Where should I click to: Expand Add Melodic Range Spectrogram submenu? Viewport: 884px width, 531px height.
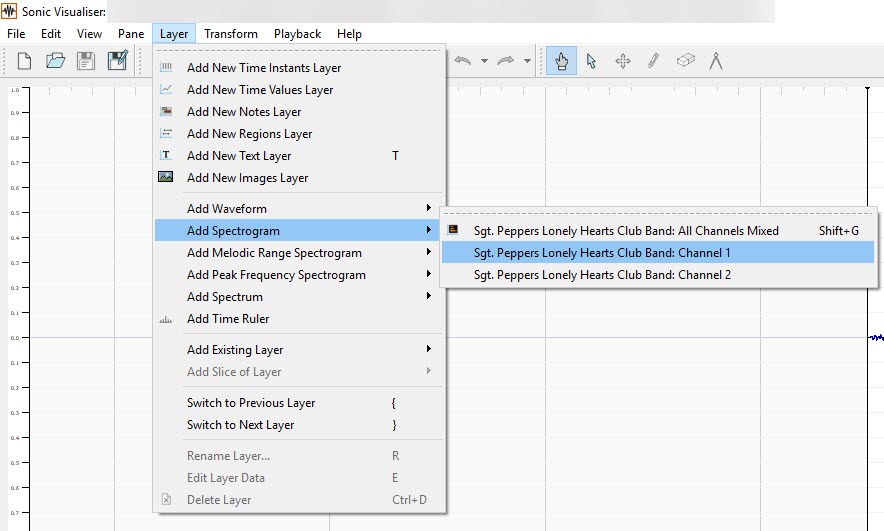tap(298, 253)
